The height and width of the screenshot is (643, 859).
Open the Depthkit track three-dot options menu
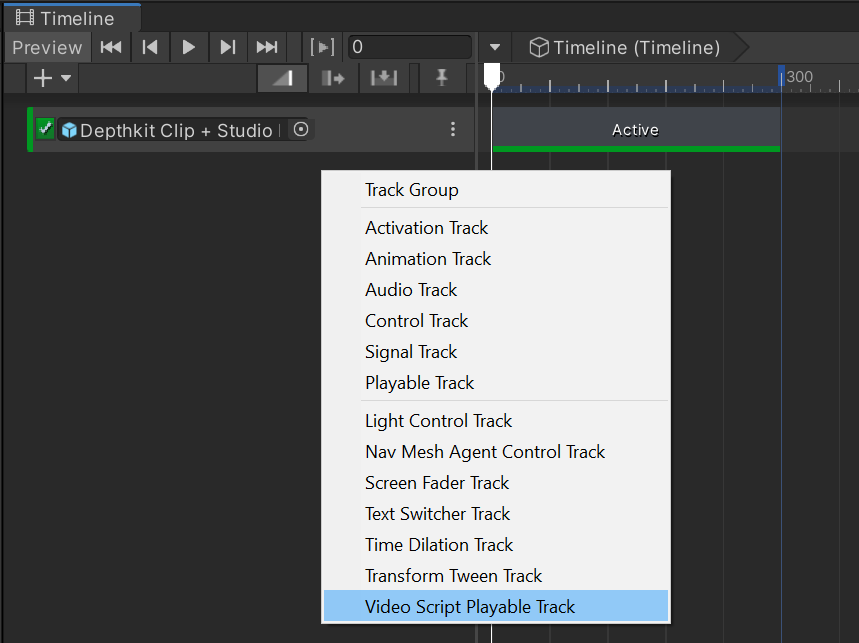(453, 129)
